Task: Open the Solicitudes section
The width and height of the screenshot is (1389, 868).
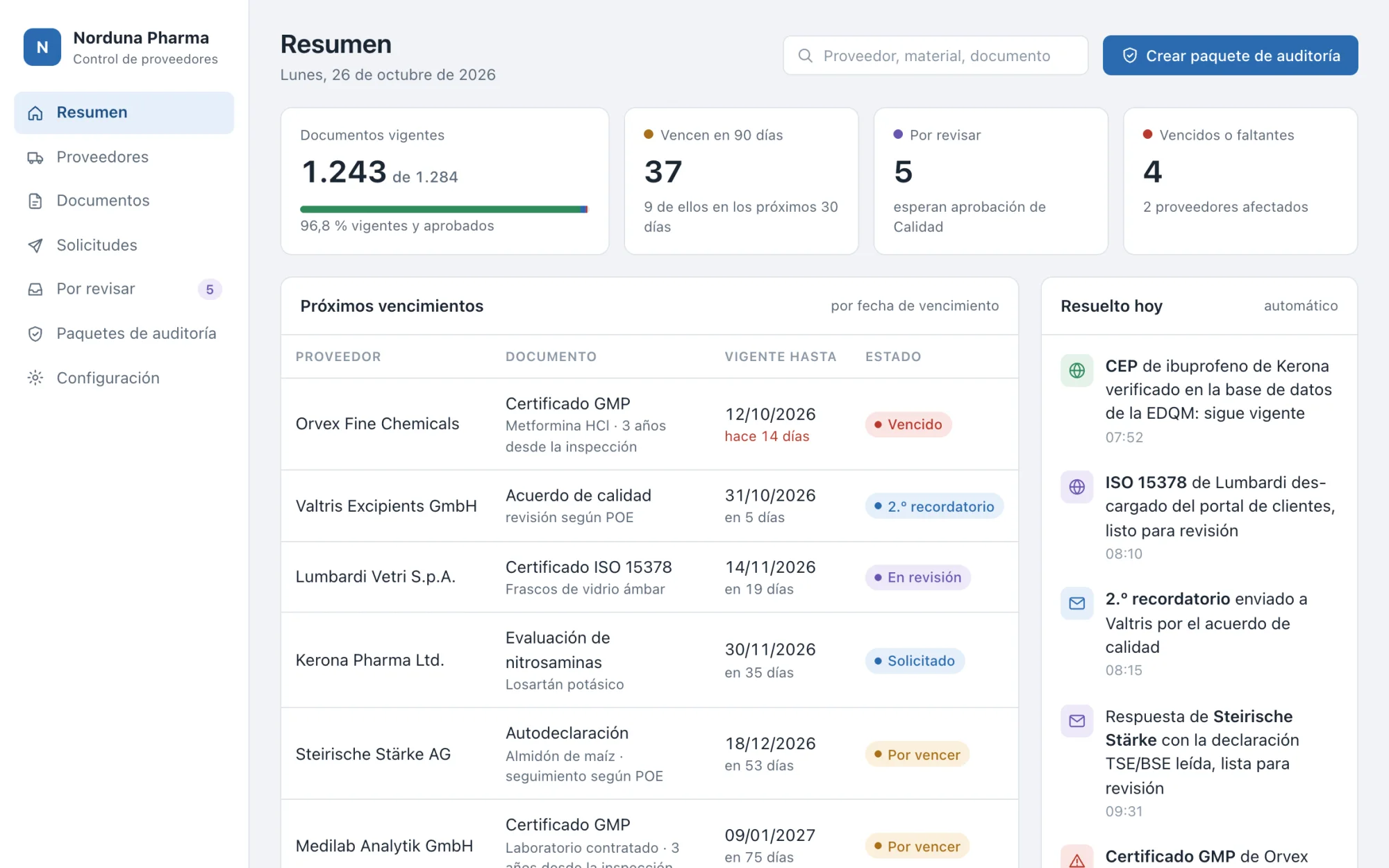Action: [x=124, y=245]
